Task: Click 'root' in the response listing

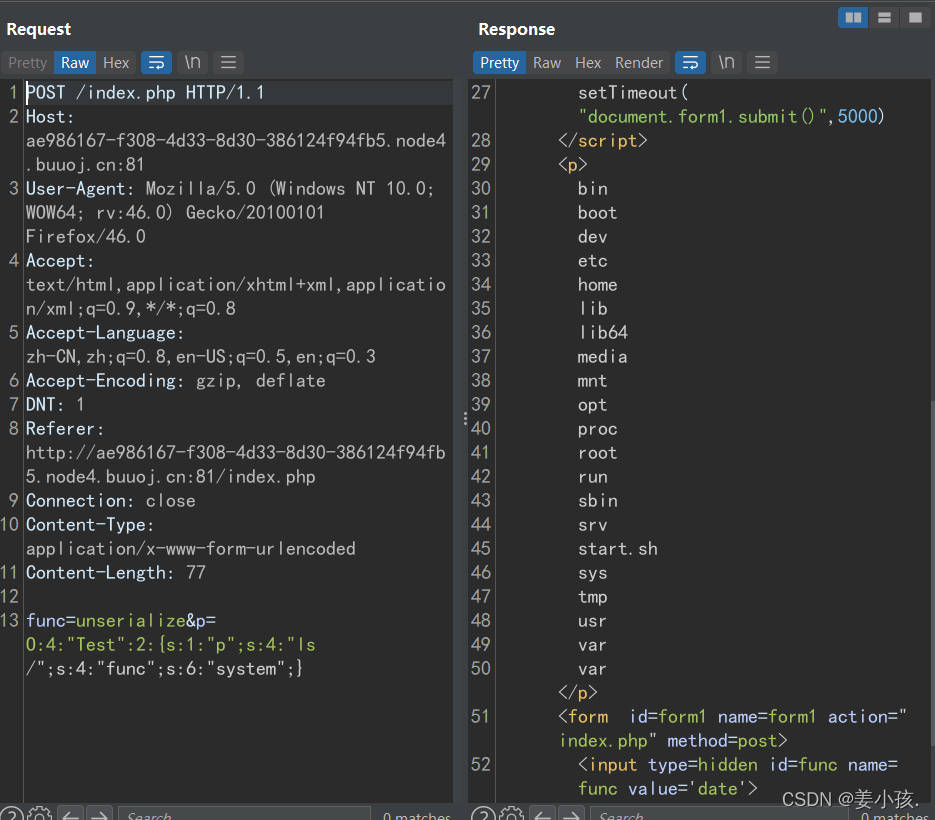Action: (597, 453)
